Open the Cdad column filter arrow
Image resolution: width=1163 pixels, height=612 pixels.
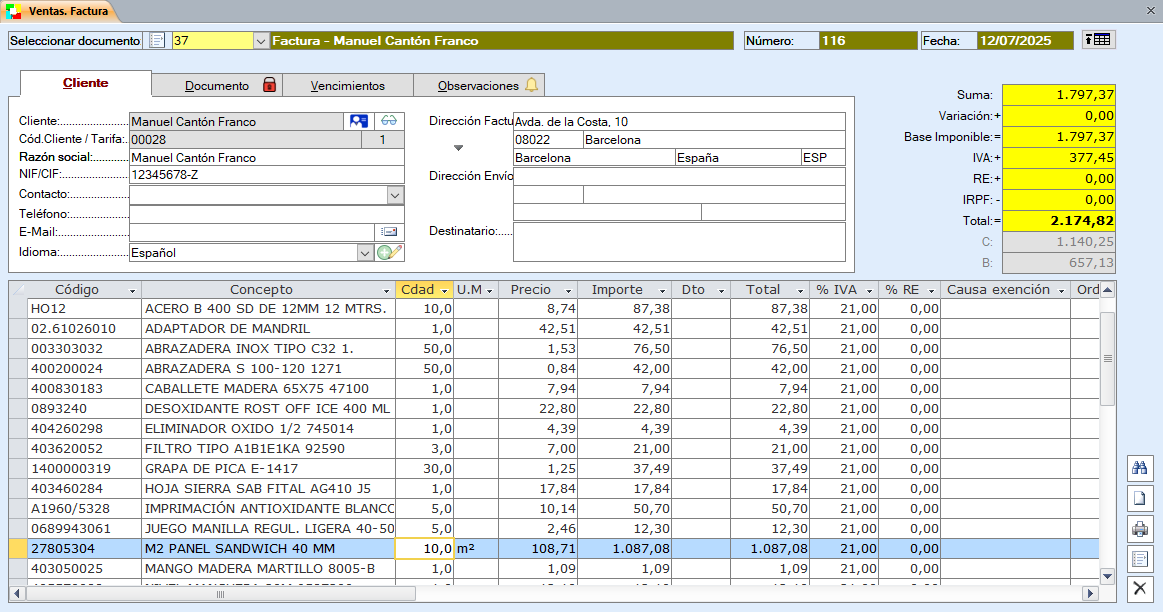pyautogui.click(x=444, y=290)
